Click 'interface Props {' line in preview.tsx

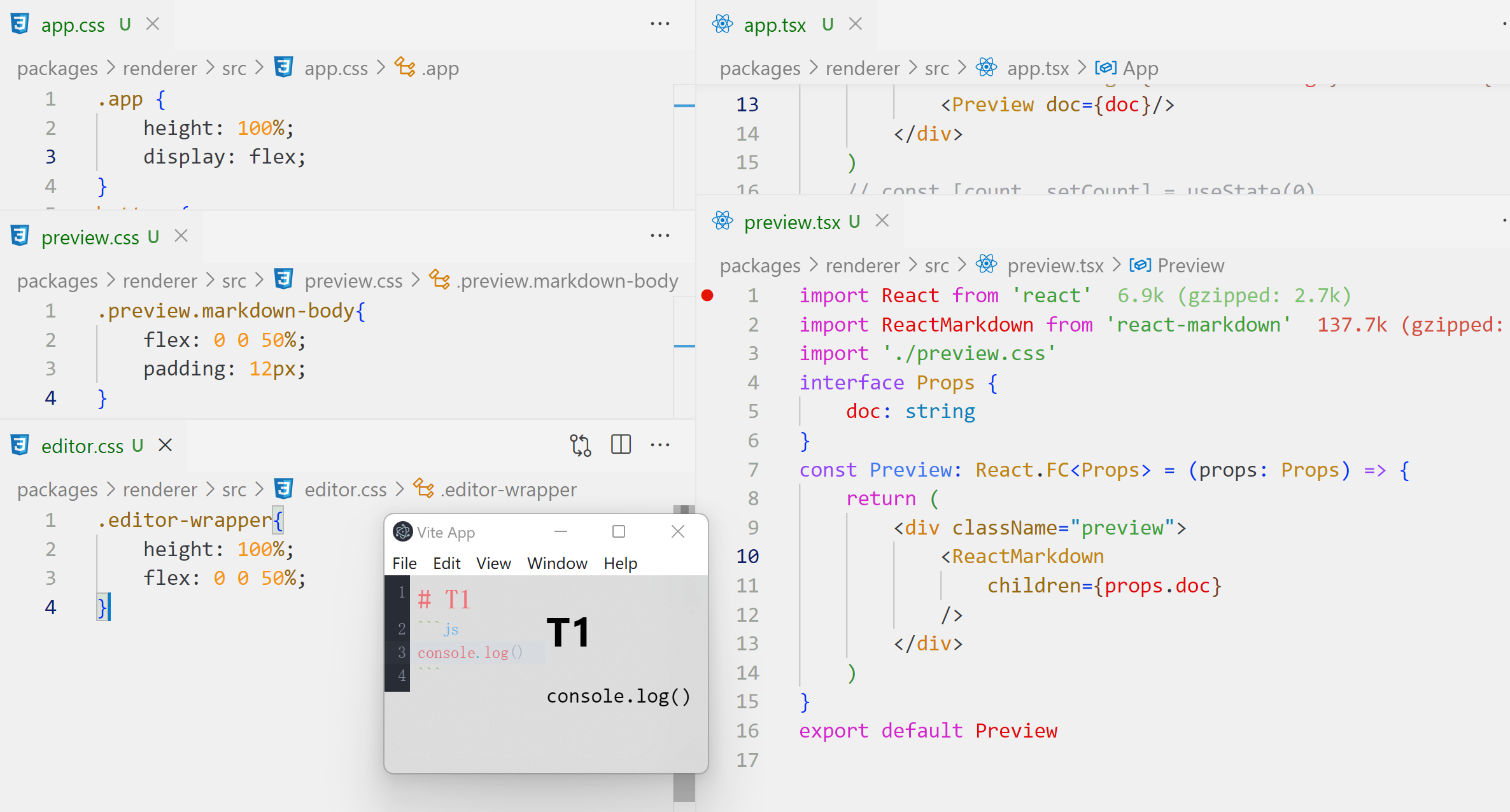coord(898,382)
